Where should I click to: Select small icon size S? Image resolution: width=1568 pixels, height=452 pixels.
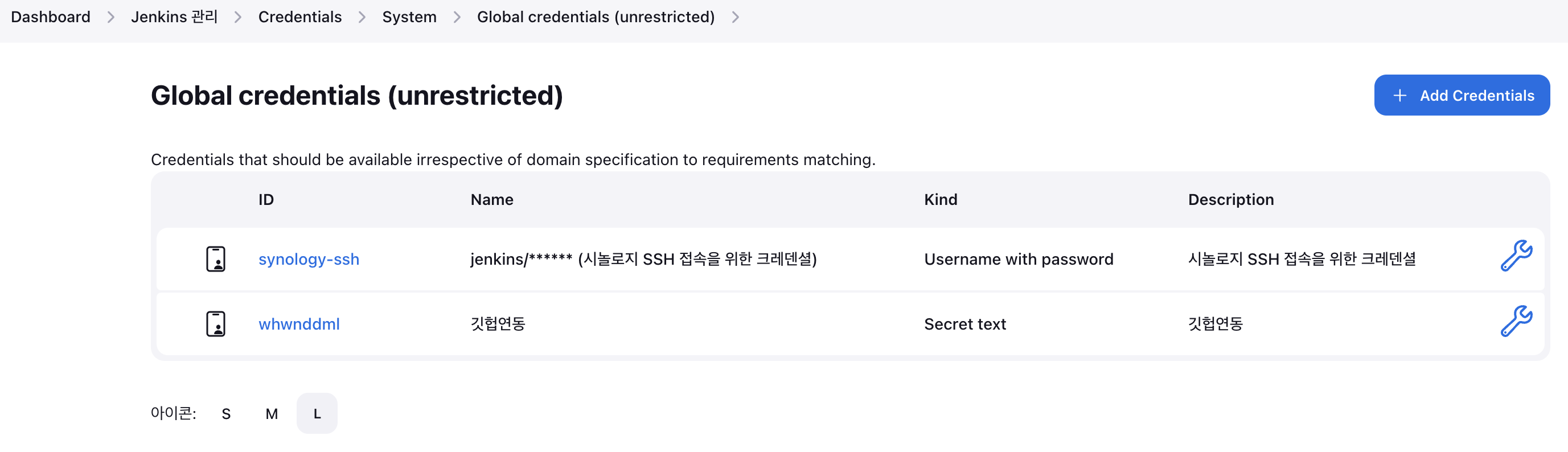point(226,414)
